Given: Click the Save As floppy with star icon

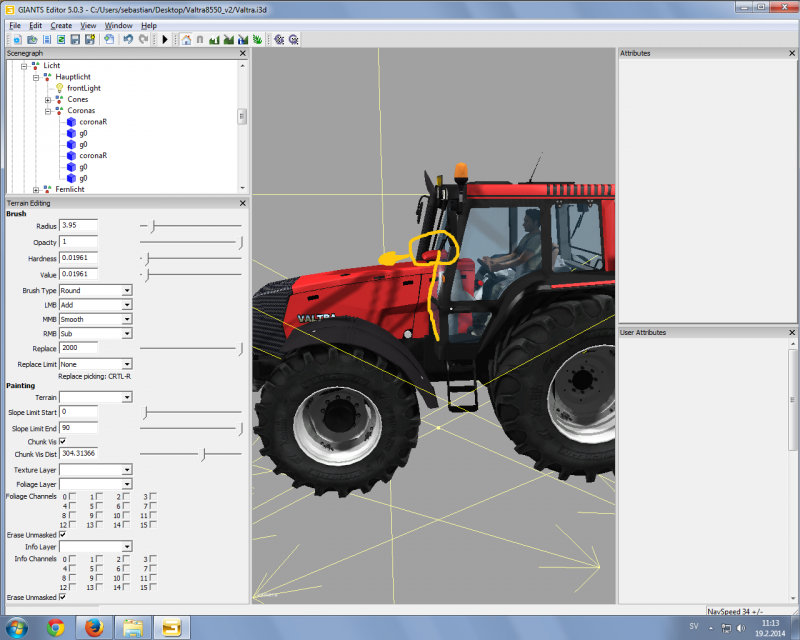Looking at the screenshot, I should click(90, 39).
